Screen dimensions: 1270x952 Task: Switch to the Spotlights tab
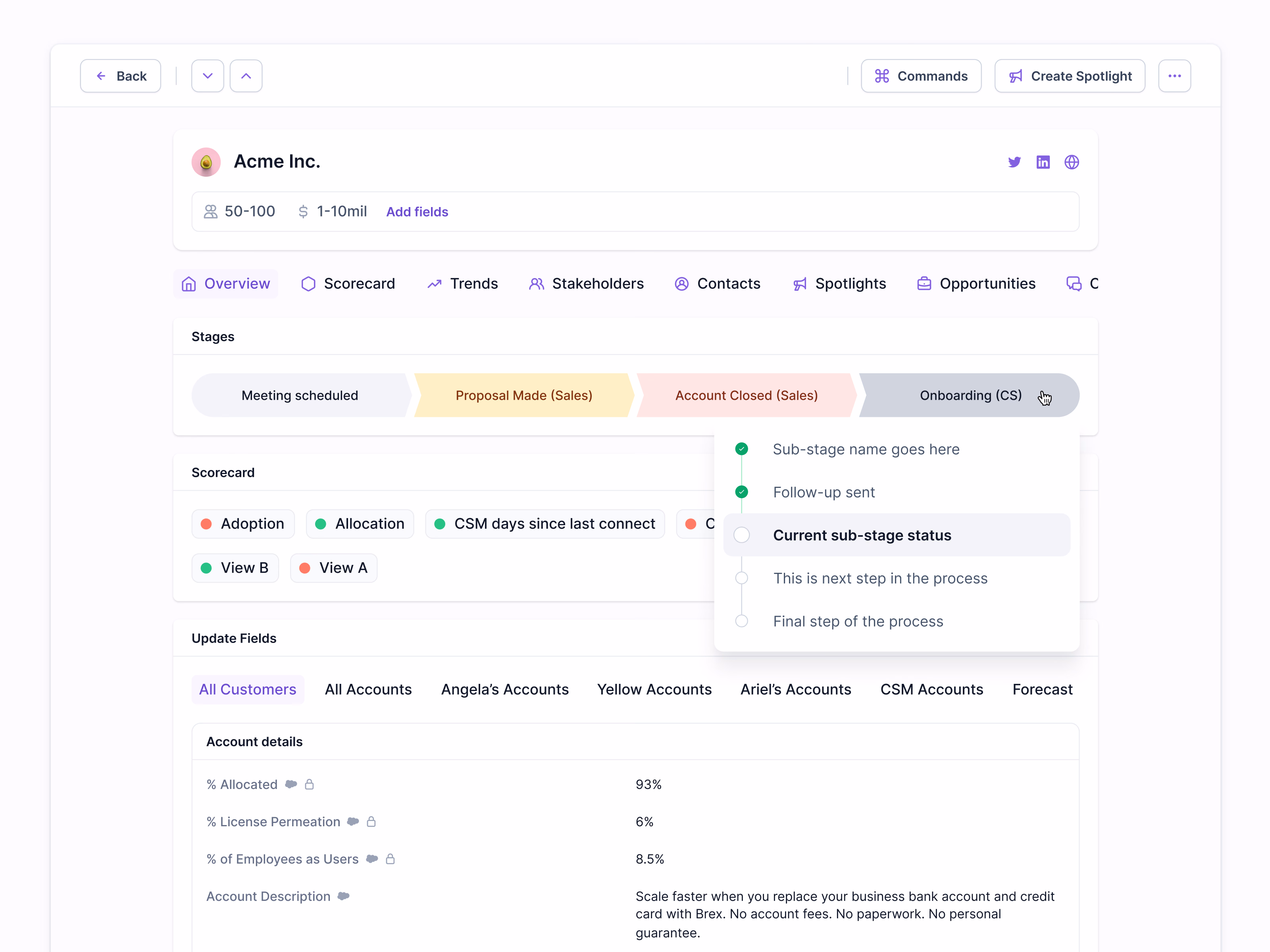pos(839,284)
